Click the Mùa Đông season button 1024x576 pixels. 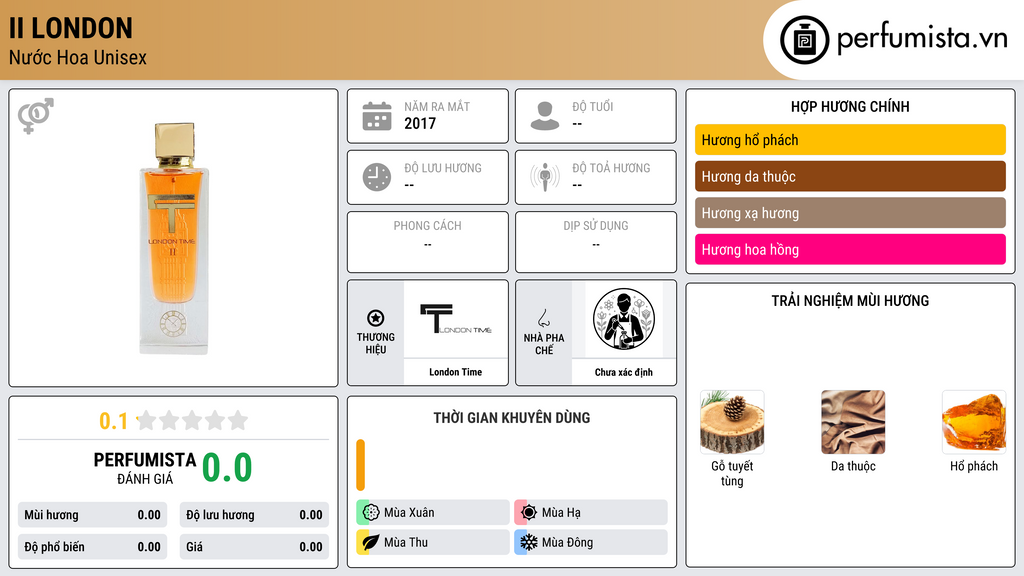591,542
